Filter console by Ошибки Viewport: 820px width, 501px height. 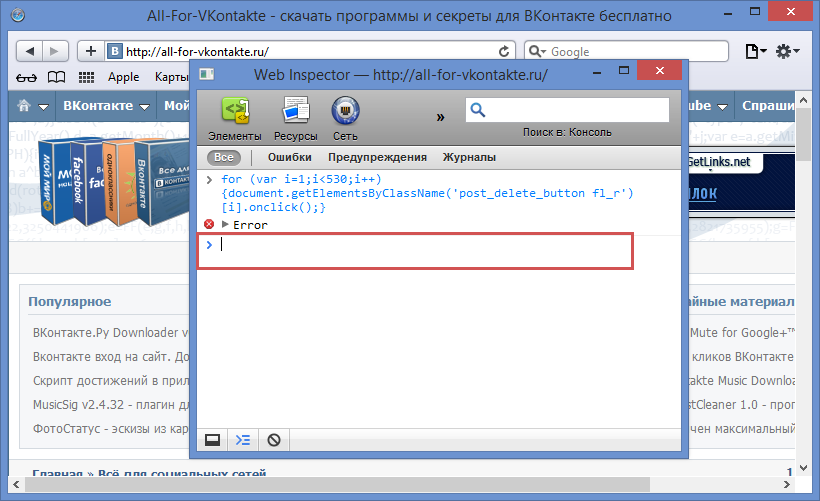(290, 157)
